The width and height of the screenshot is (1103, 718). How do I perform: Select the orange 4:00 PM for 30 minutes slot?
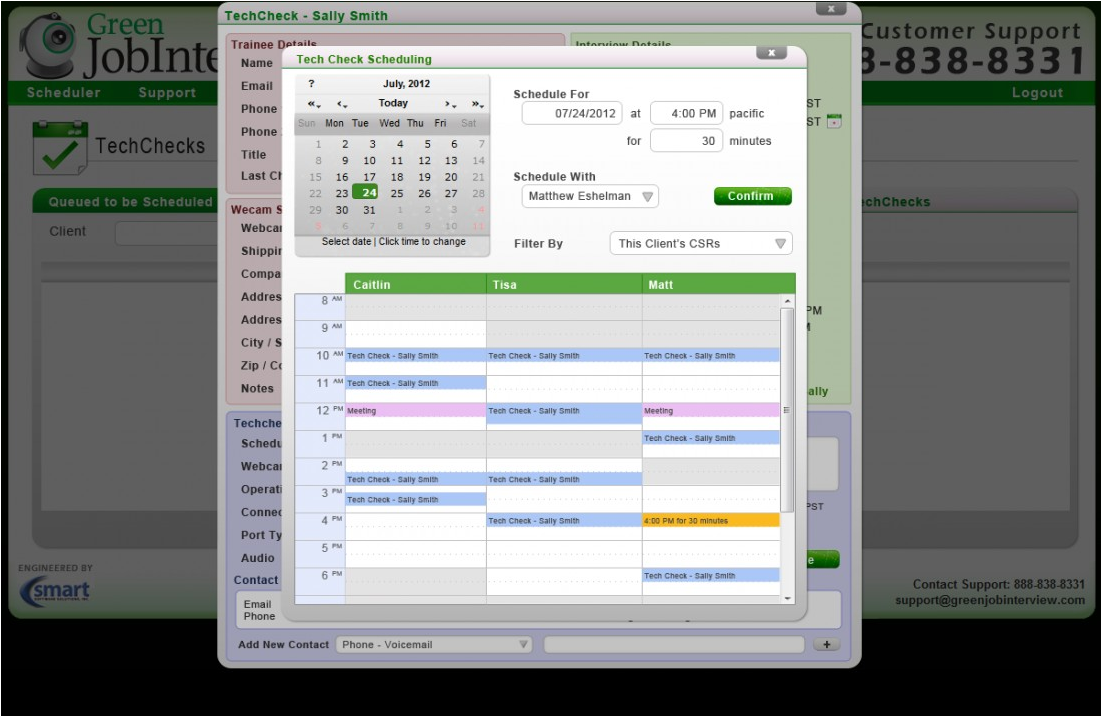pyautogui.click(x=711, y=520)
